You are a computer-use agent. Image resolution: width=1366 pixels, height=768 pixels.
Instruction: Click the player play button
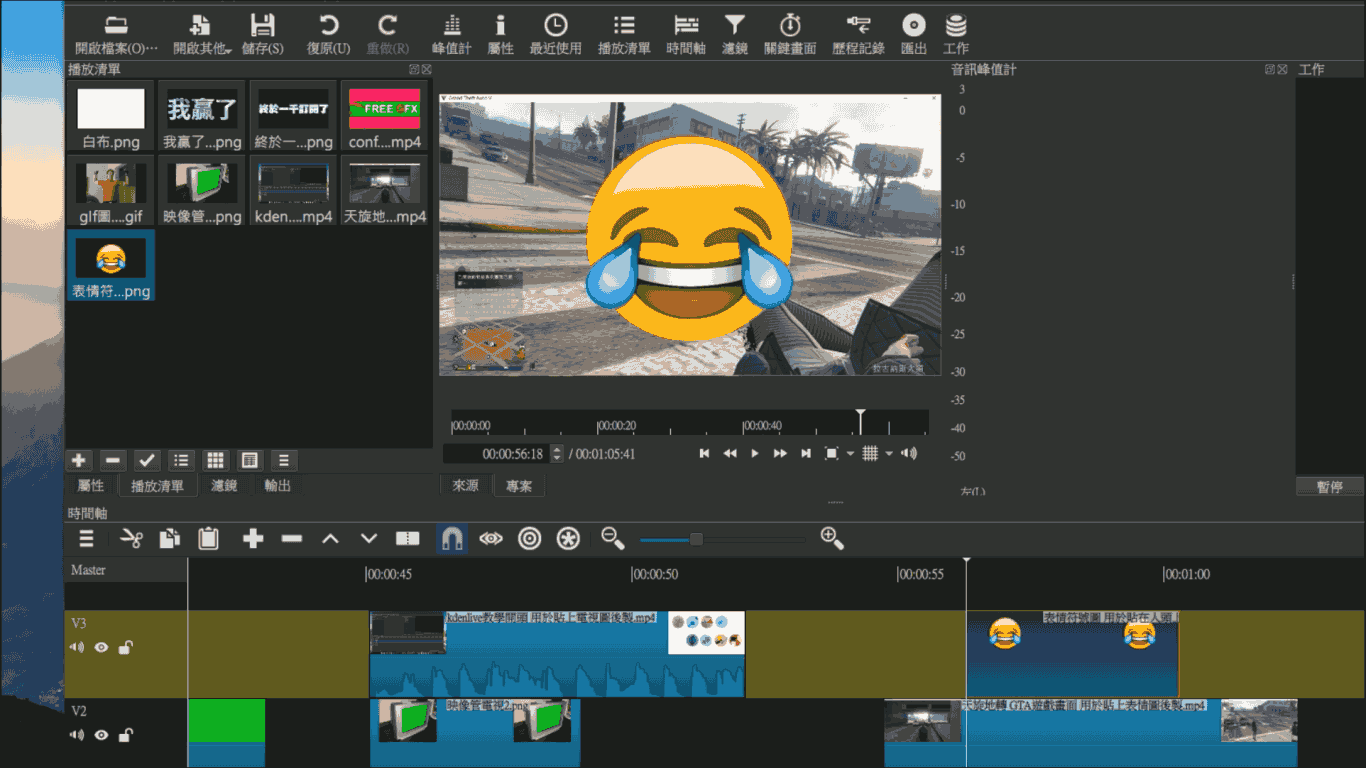(755, 453)
